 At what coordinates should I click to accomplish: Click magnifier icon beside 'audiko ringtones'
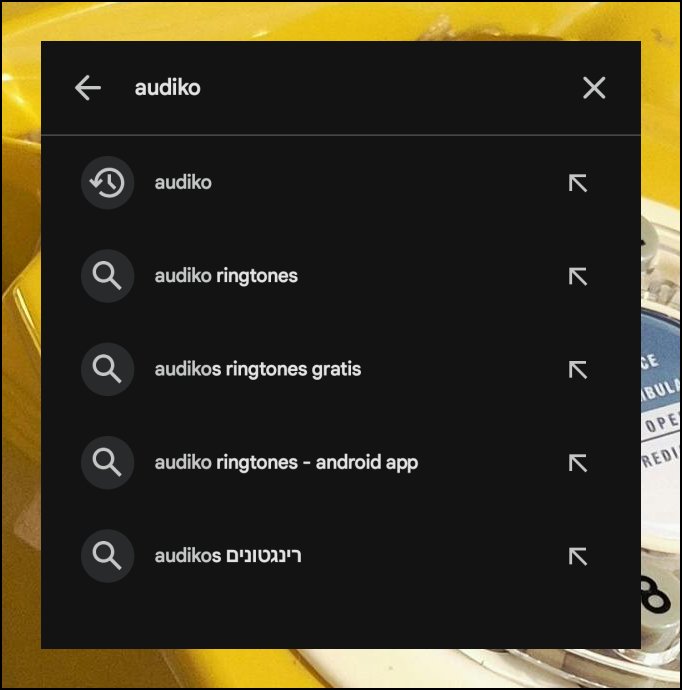pos(107,276)
